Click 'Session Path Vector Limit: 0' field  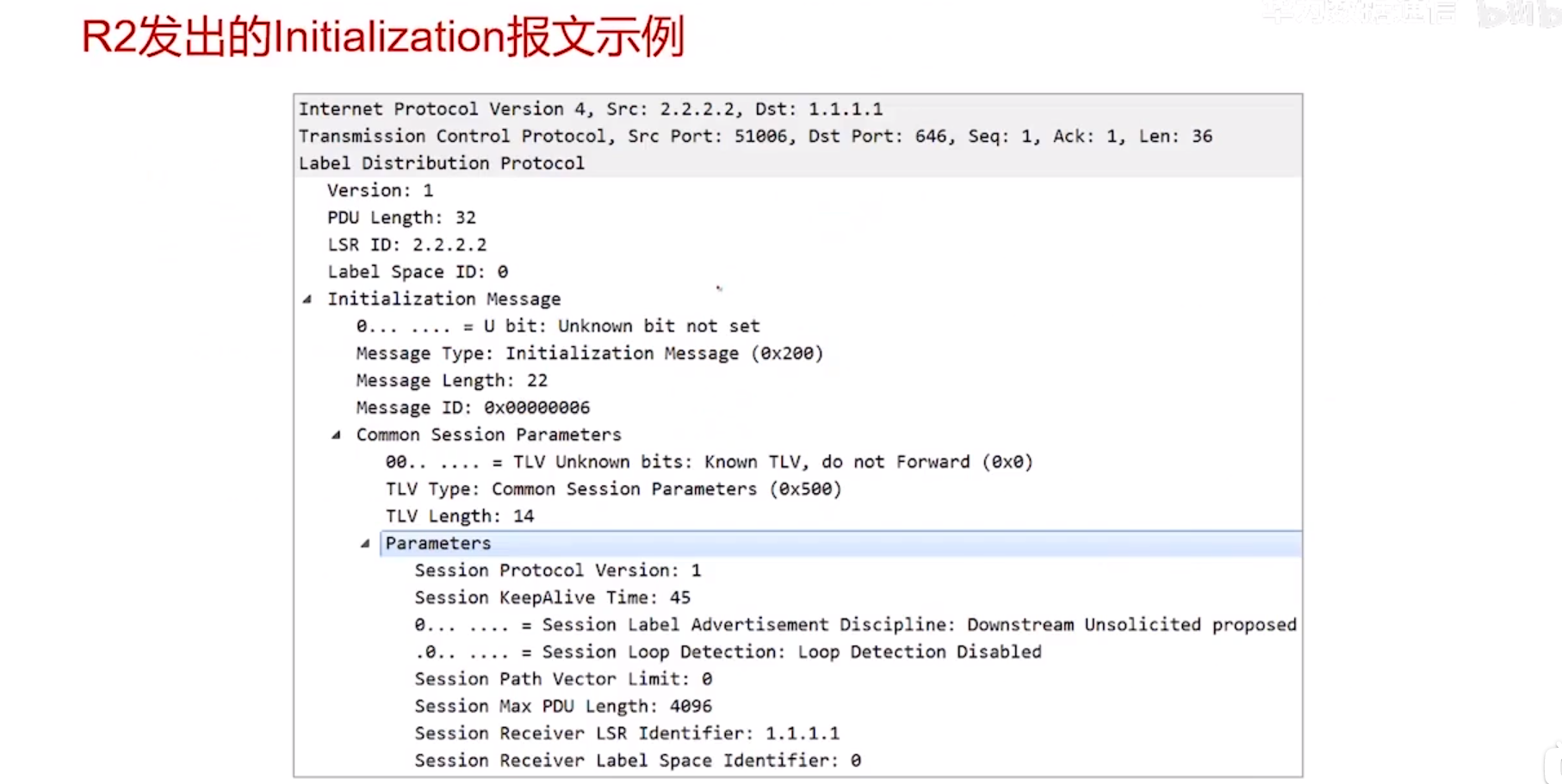point(563,679)
